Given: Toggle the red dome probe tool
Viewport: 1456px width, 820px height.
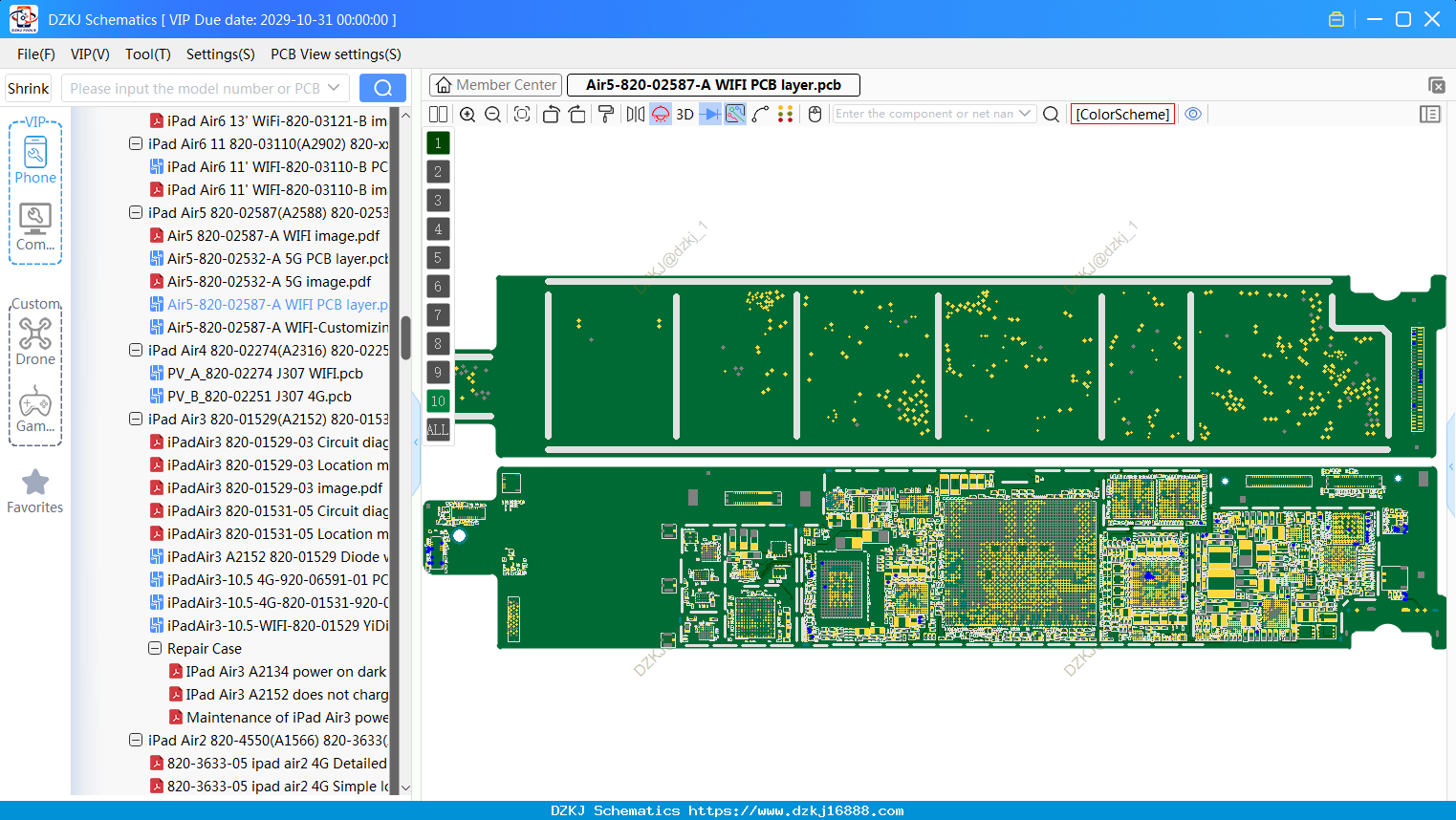Looking at the screenshot, I should 661,114.
